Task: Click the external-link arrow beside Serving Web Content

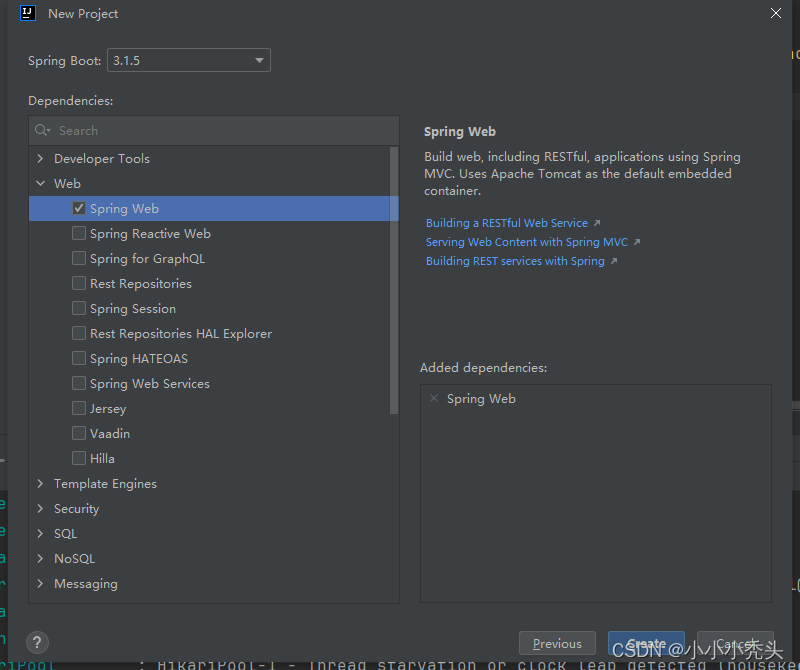Action: [637, 241]
